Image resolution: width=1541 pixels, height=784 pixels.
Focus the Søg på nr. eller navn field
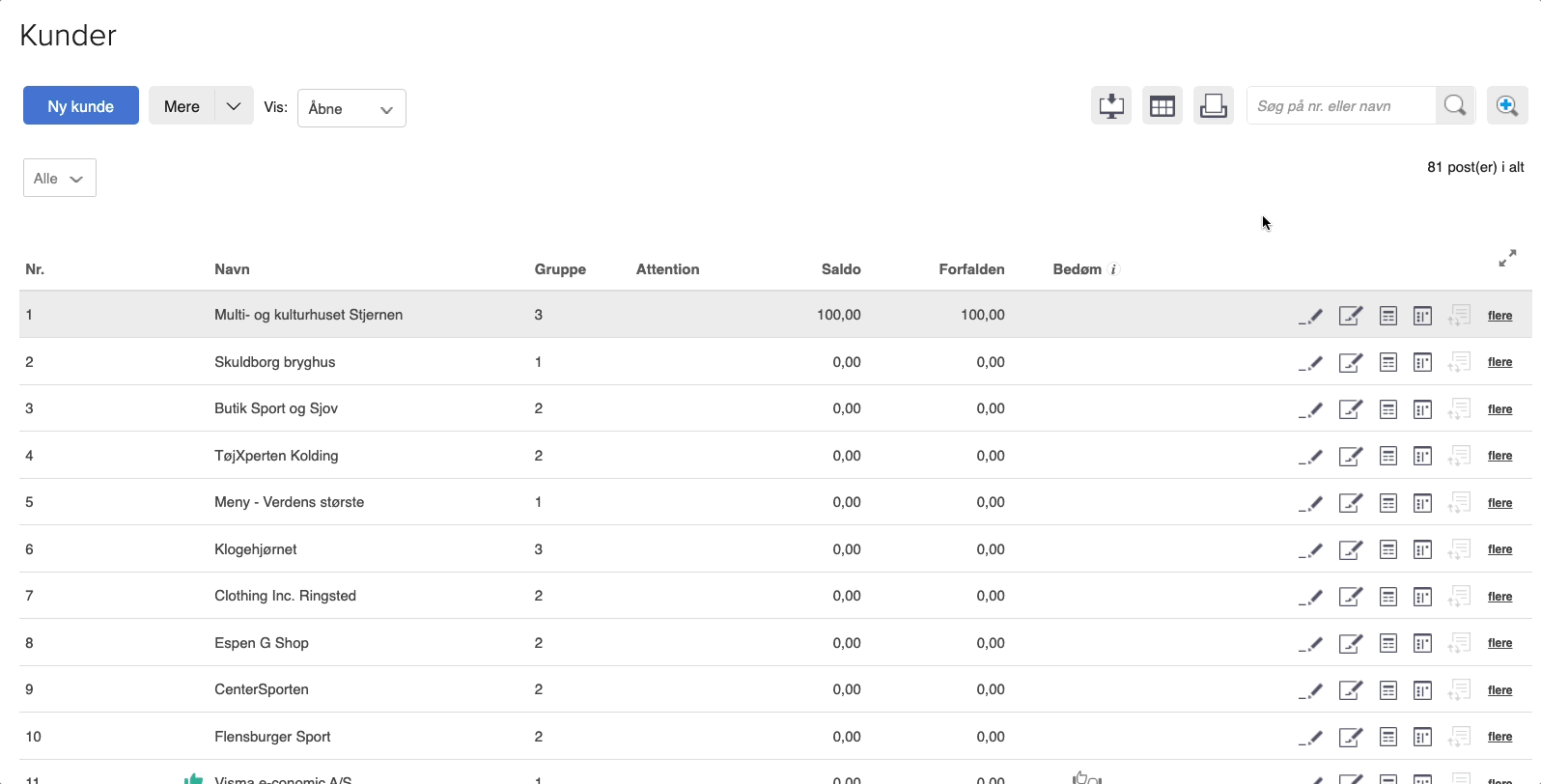click(1340, 106)
